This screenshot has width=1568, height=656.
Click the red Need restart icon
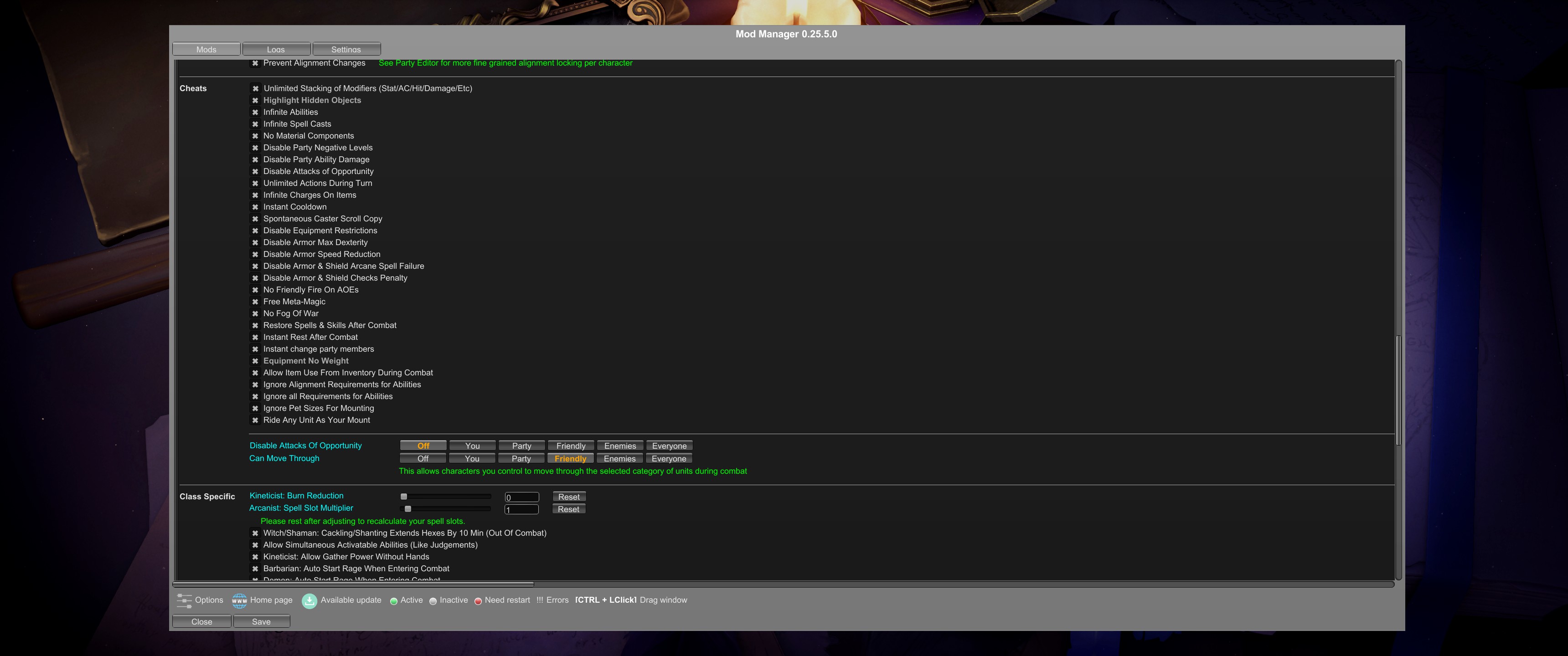[x=478, y=601]
